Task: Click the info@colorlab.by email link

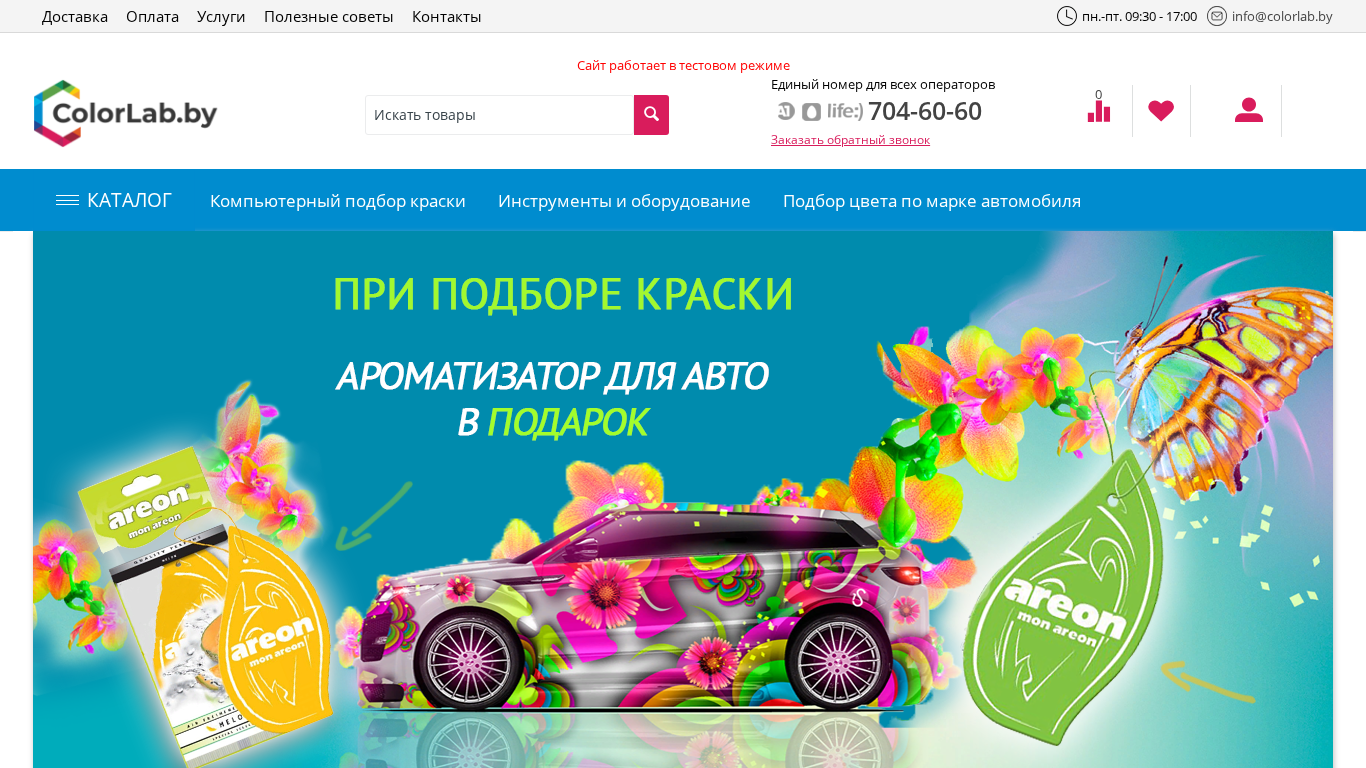Action: 1282,16
